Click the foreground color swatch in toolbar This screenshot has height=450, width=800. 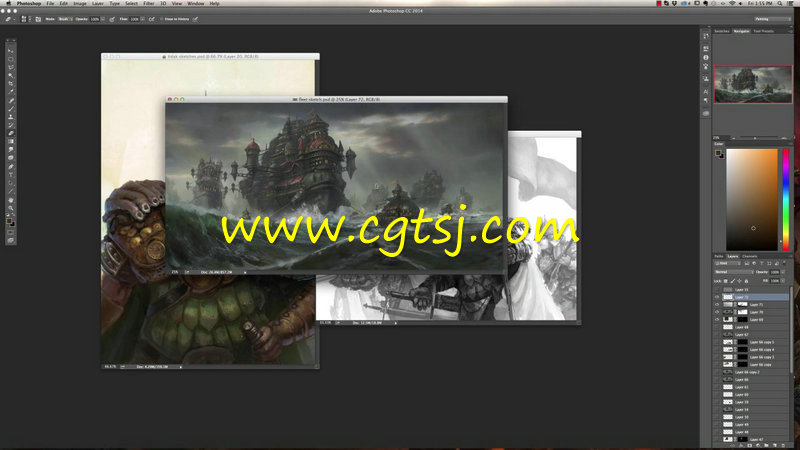(9, 220)
